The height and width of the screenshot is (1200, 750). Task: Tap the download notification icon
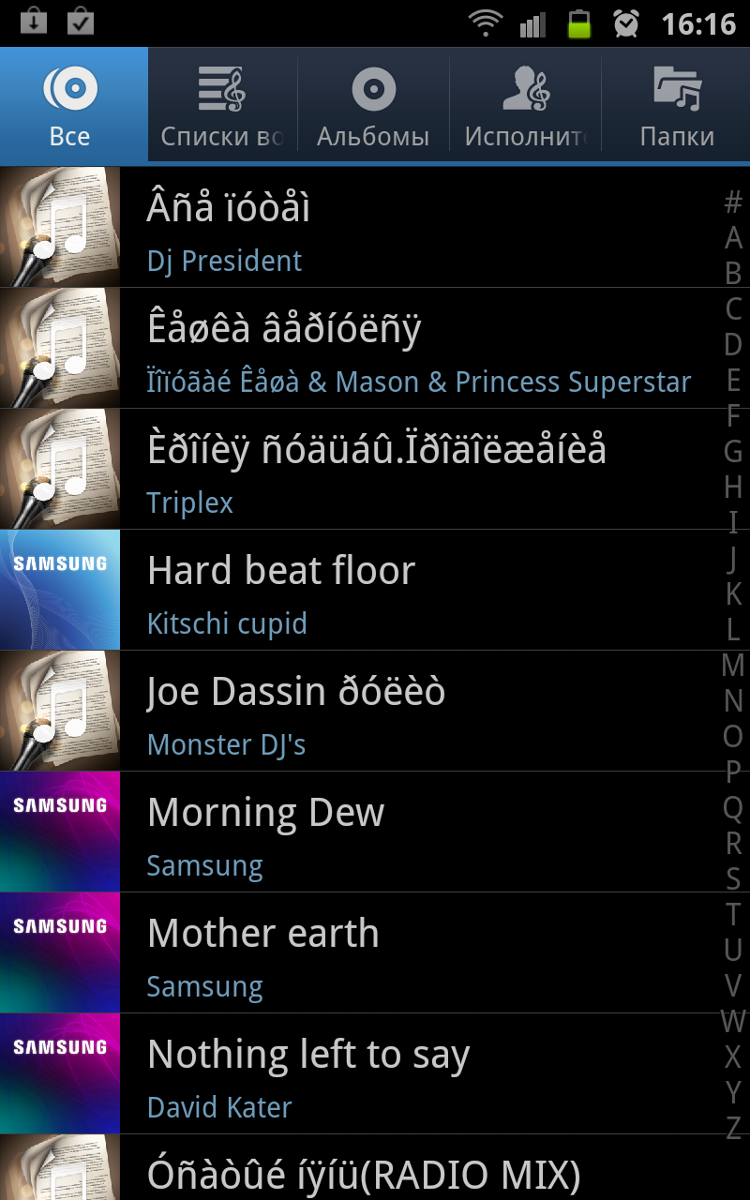coord(33,21)
